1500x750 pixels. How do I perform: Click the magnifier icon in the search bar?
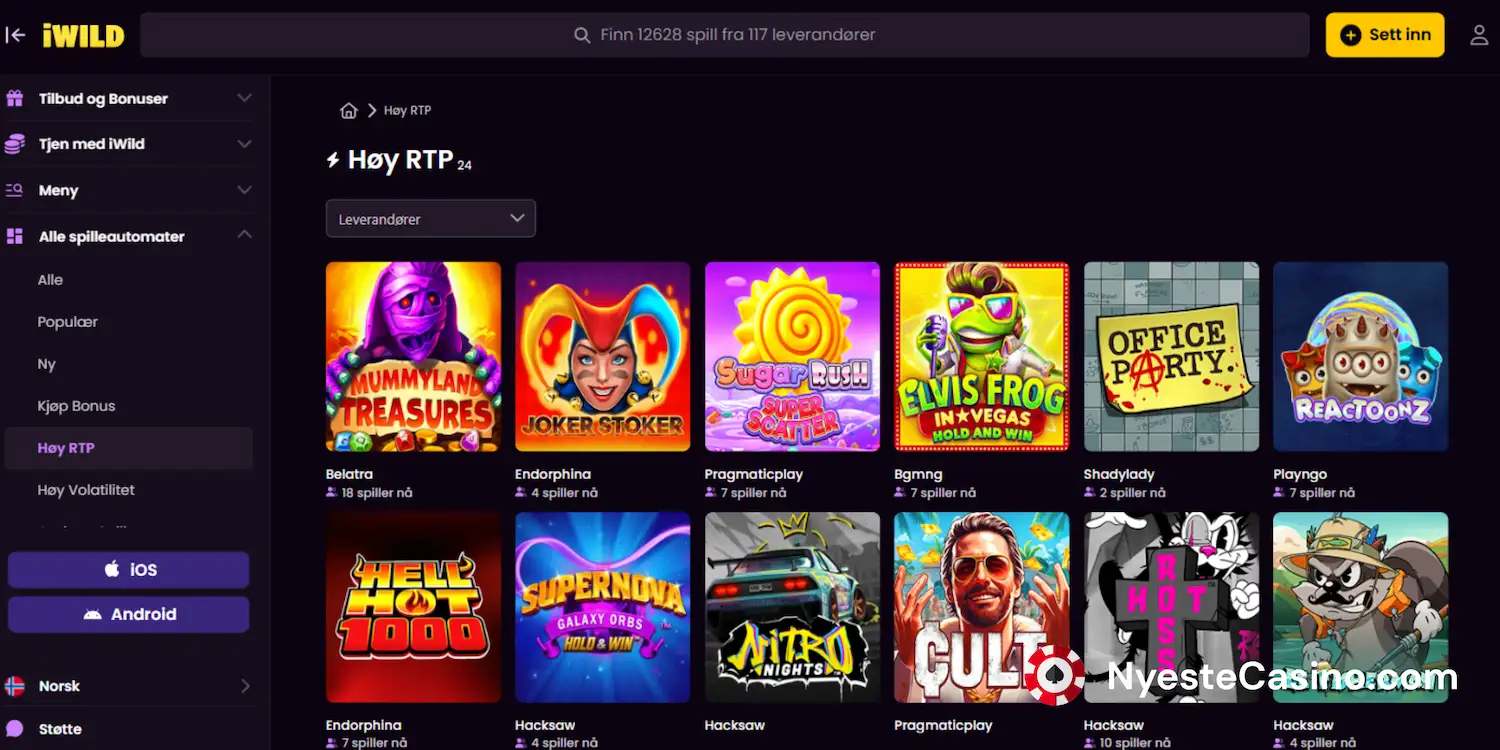click(582, 35)
